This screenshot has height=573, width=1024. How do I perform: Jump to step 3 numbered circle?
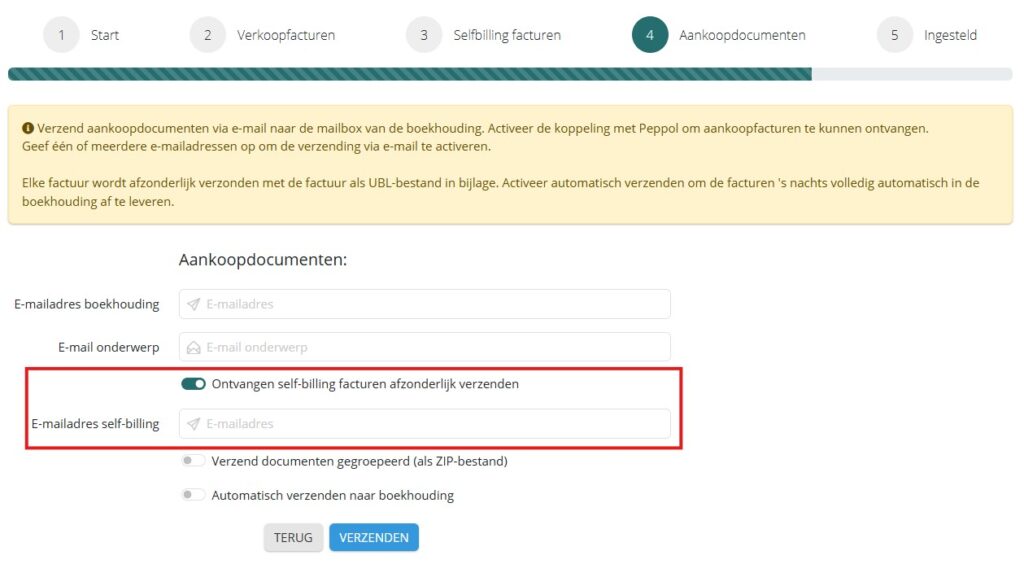coord(424,35)
